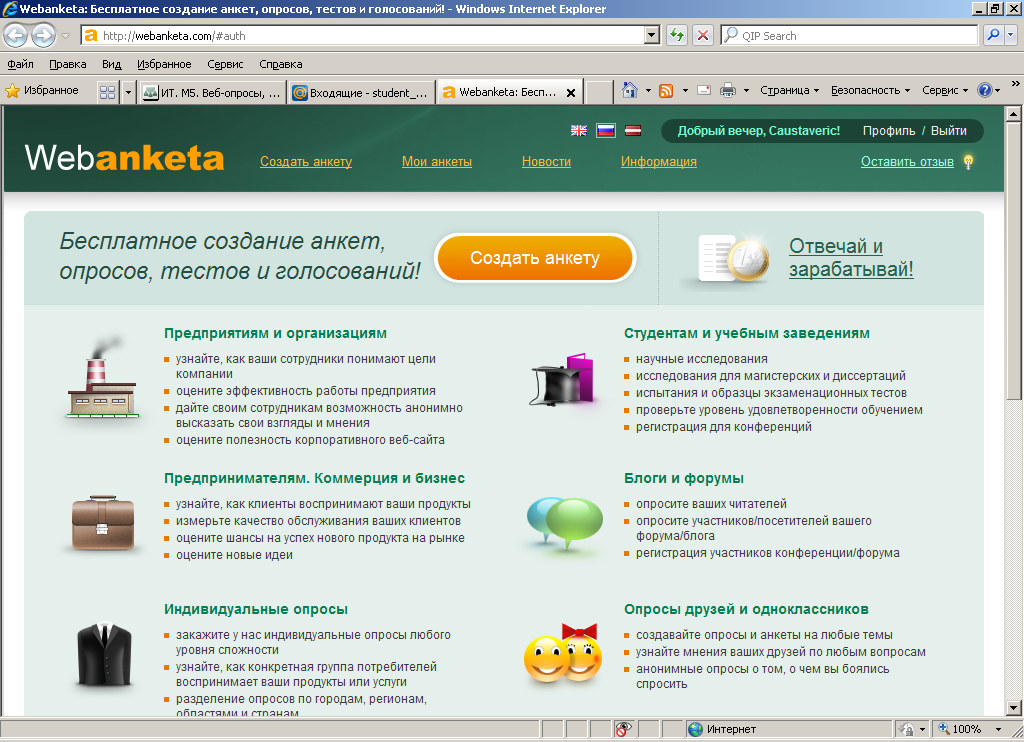
Task: Open Favorites star button
Action: coord(42,91)
